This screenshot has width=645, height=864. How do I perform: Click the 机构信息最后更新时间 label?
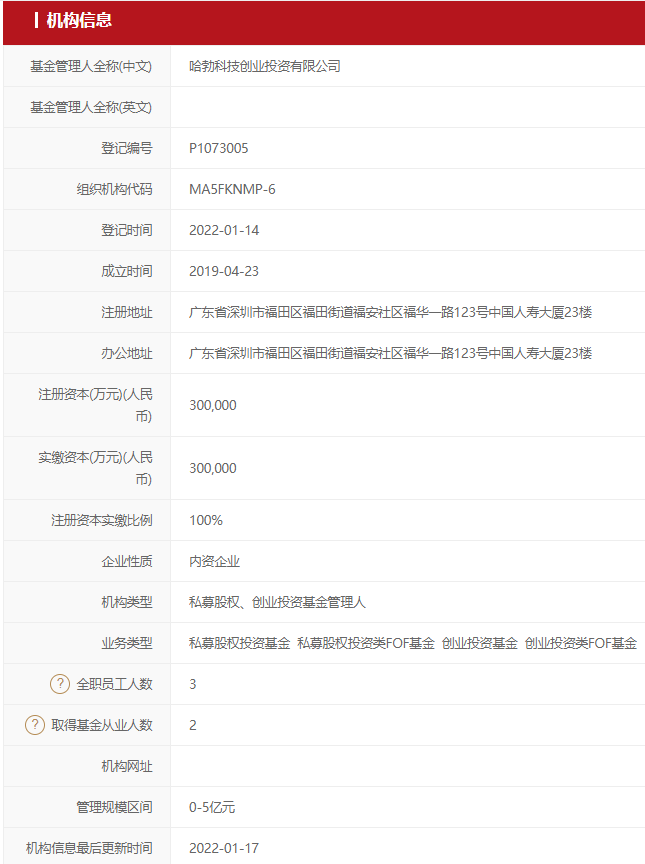point(89,848)
